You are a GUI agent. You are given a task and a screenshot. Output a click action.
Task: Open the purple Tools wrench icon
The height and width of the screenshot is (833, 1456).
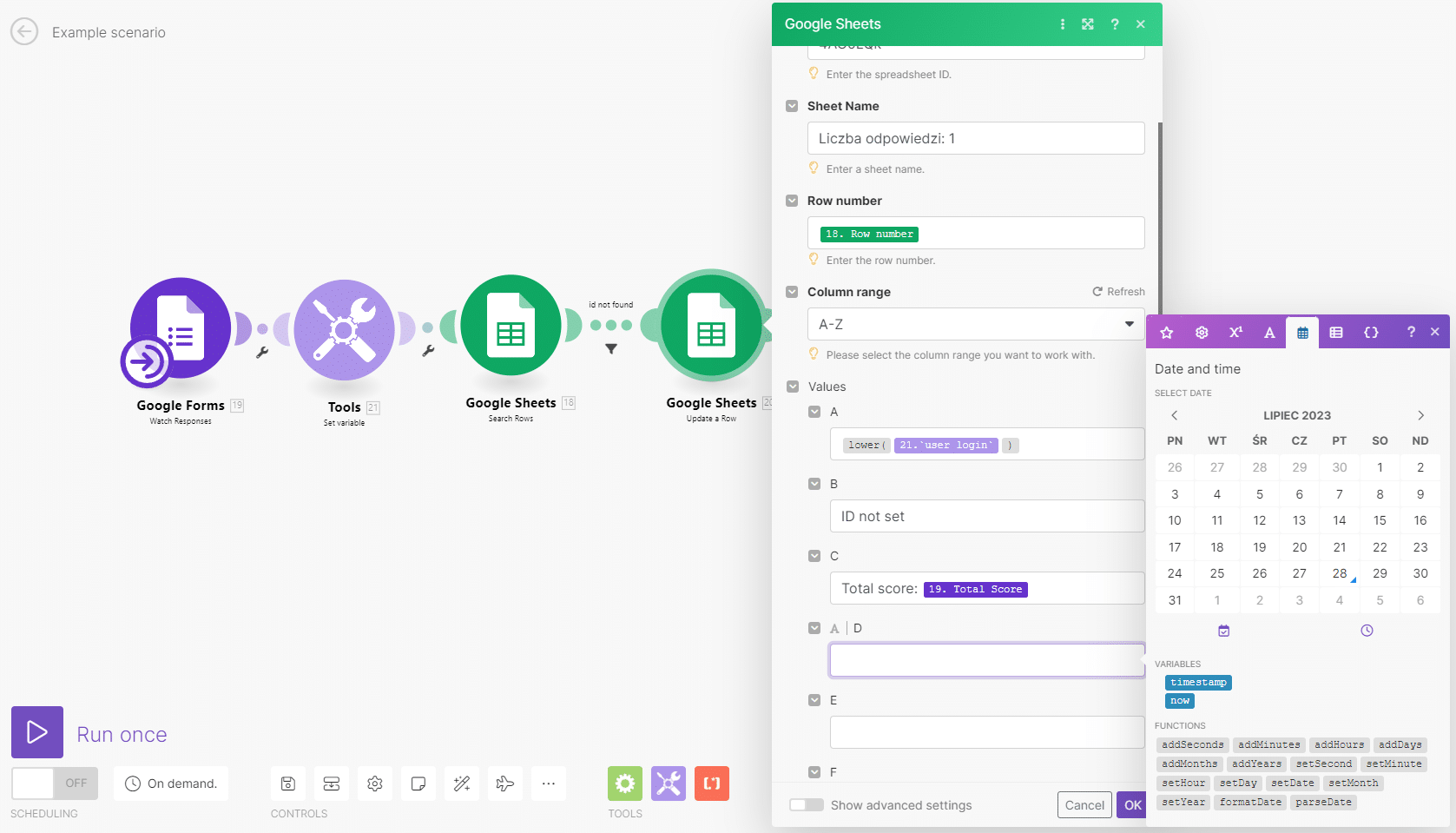(x=669, y=783)
